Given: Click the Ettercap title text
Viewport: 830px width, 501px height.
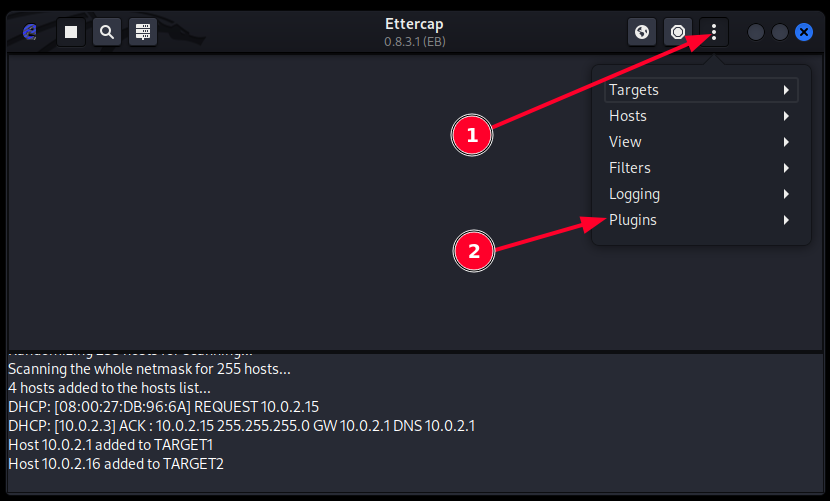Looking at the screenshot, I should [x=414, y=24].
